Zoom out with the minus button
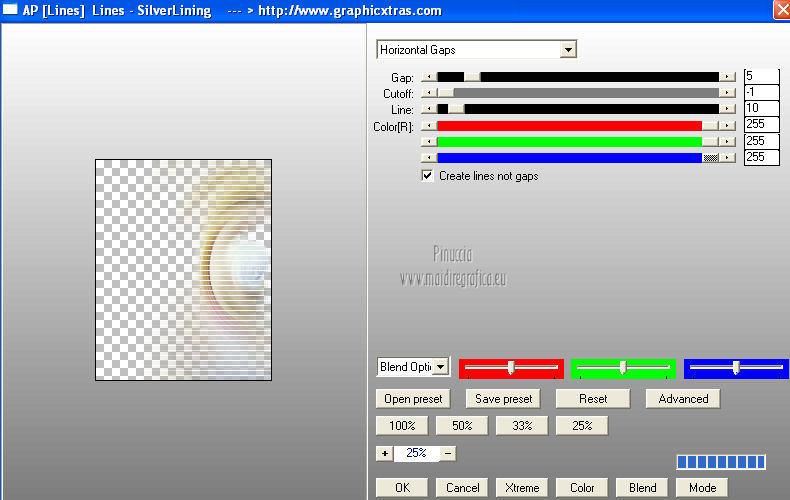The width and height of the screenshot is (790, 500). point(448,453)
